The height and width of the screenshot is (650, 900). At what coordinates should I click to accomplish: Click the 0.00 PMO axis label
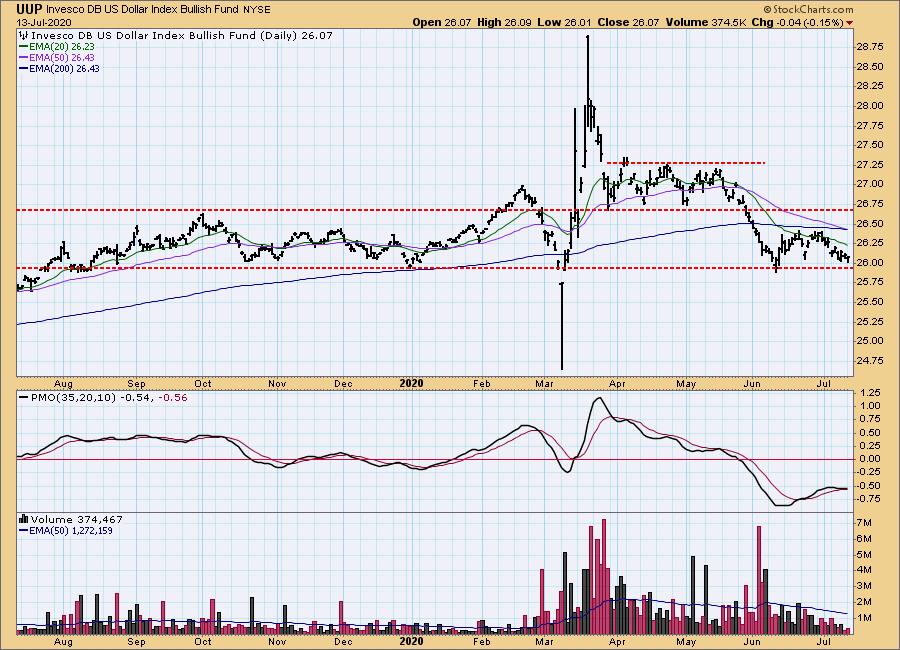(x=870, y=459)
